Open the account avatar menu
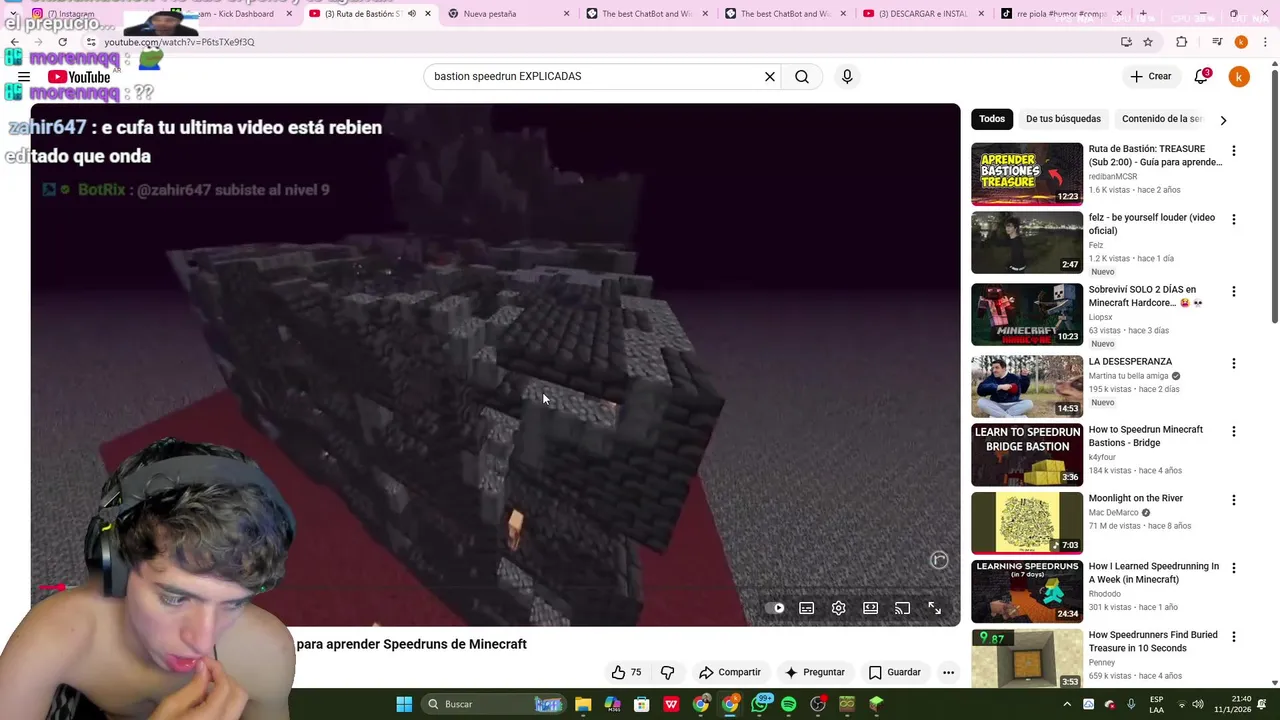 (x=1239, y=76)
